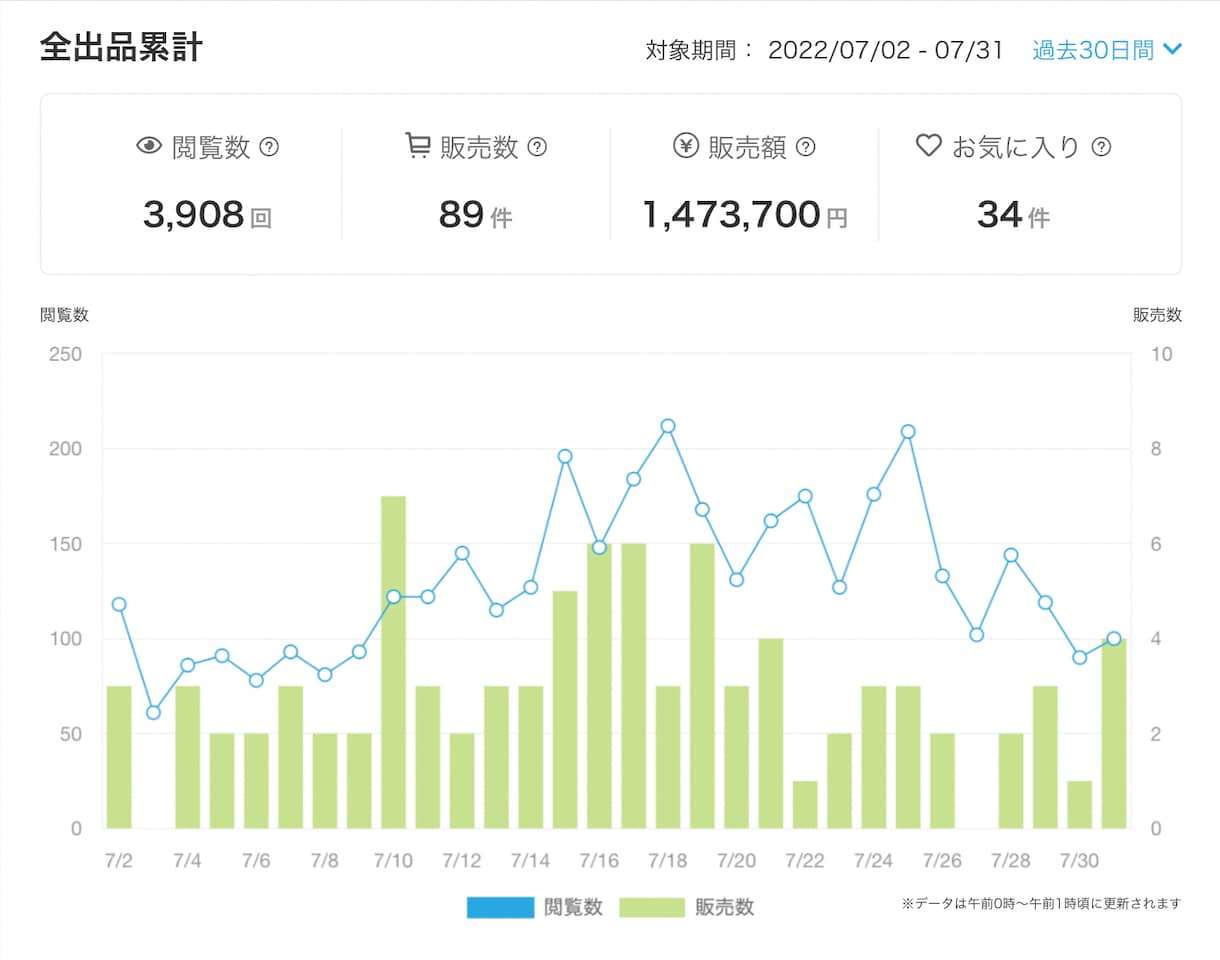Open the 過去30日間 period dropdown
This screenshot has width=1220, height=960.
(1107, 50)
